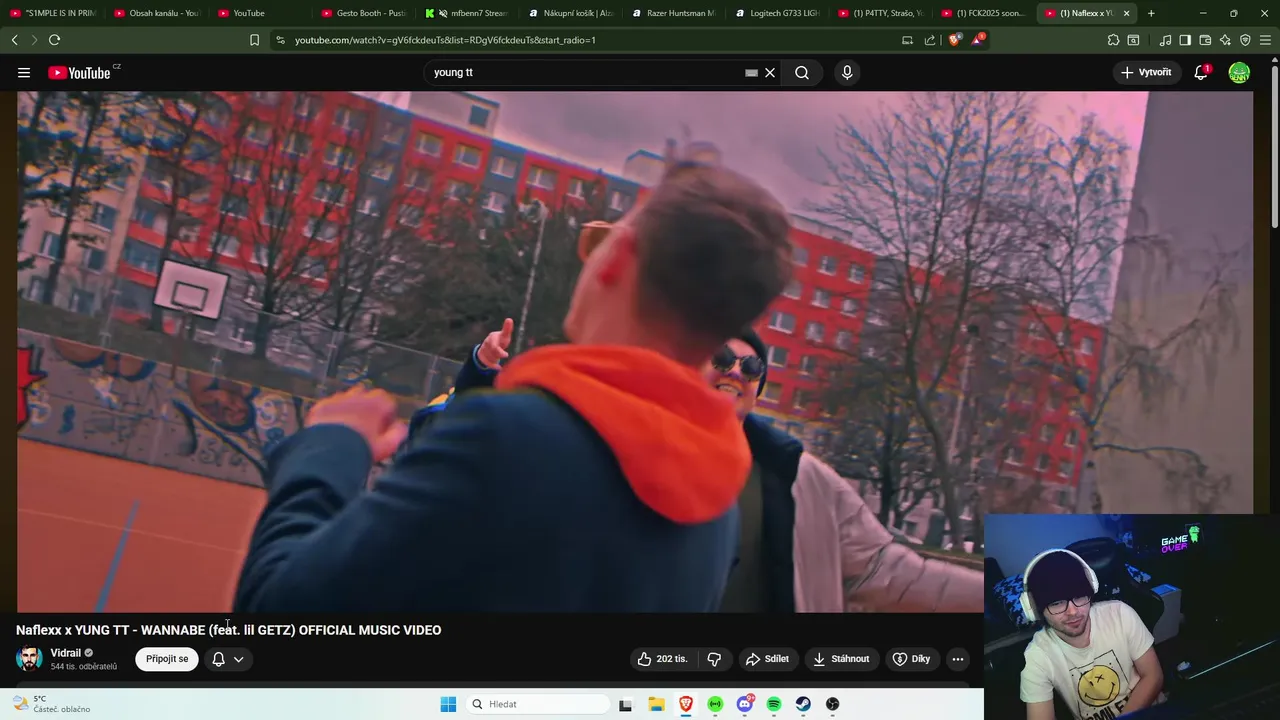Open more actions three-dot menu
The image size is (1280, 720).
[958, 659]
